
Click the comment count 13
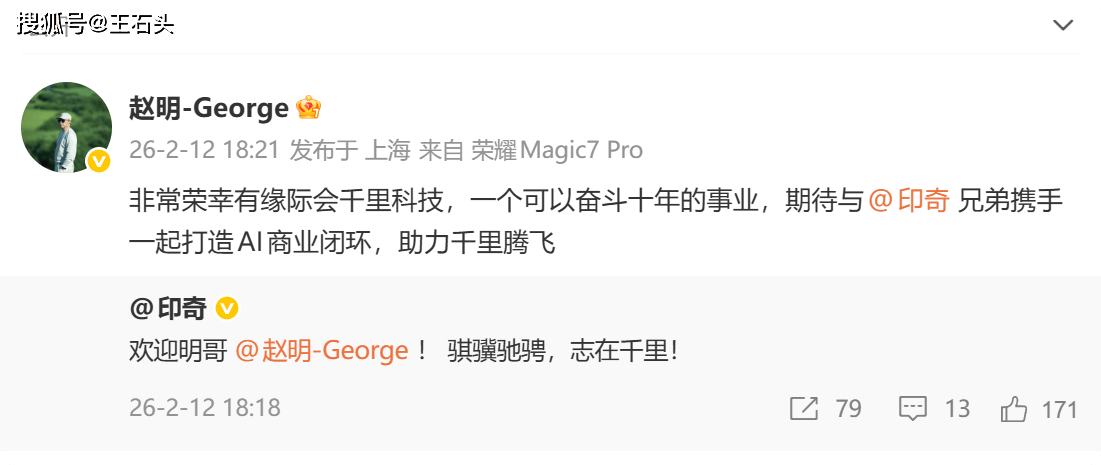pyautogui.click(x=957, y=409)
